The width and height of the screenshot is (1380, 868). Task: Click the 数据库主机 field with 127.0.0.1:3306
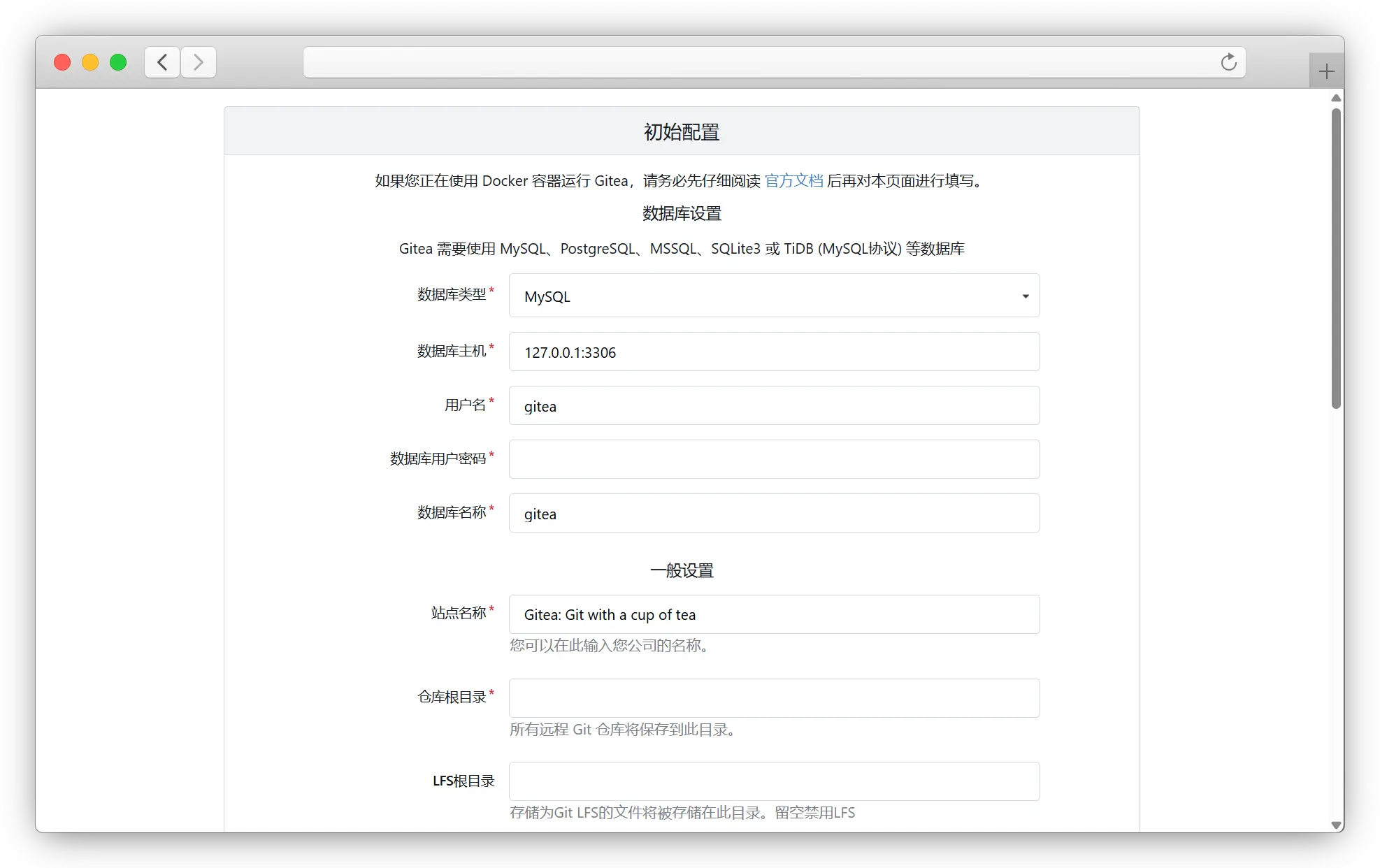(x=774, y=352)
